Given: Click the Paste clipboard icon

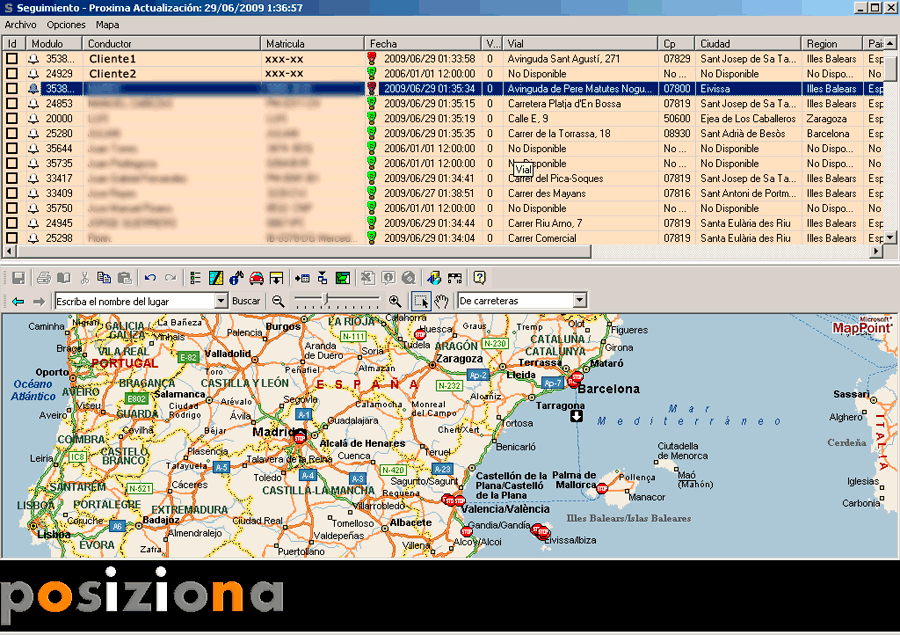Looking at the screenshot, I should pyautogui.click(x=125, y=278).
